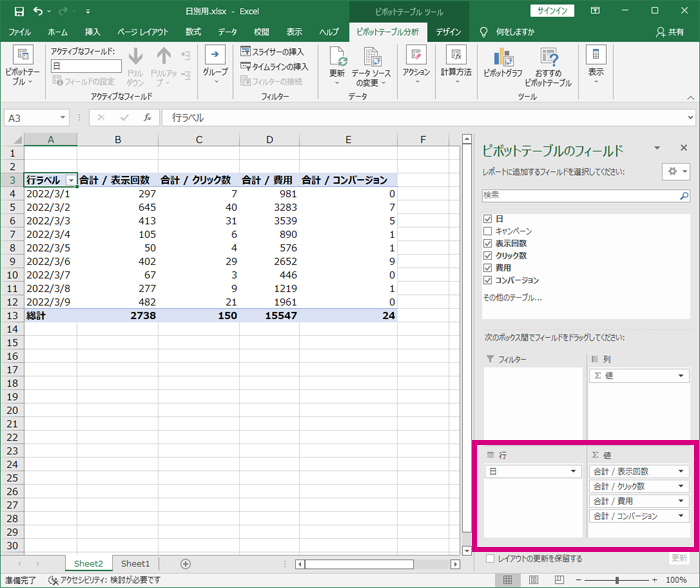The image size is (700, 588).
Task: Switch to the 挿入 tab
Action: coord(92,32)
